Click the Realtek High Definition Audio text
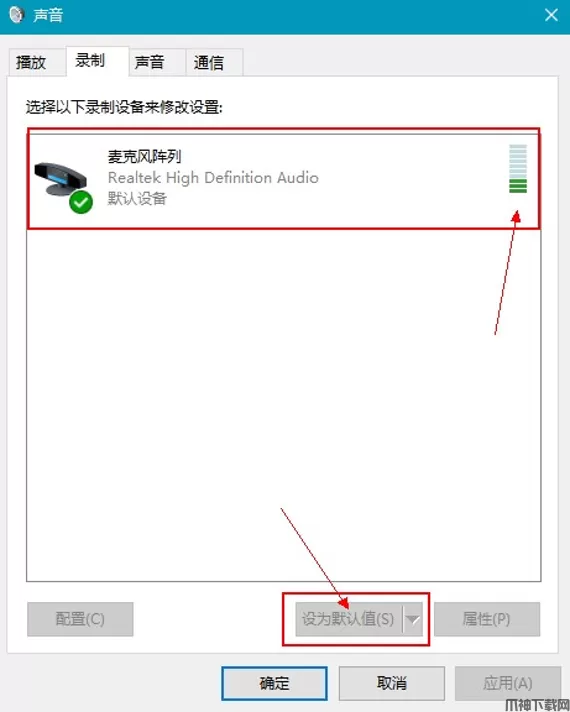Image resolution: width=570 pixels, height=712 pixels. coord(213,178)
